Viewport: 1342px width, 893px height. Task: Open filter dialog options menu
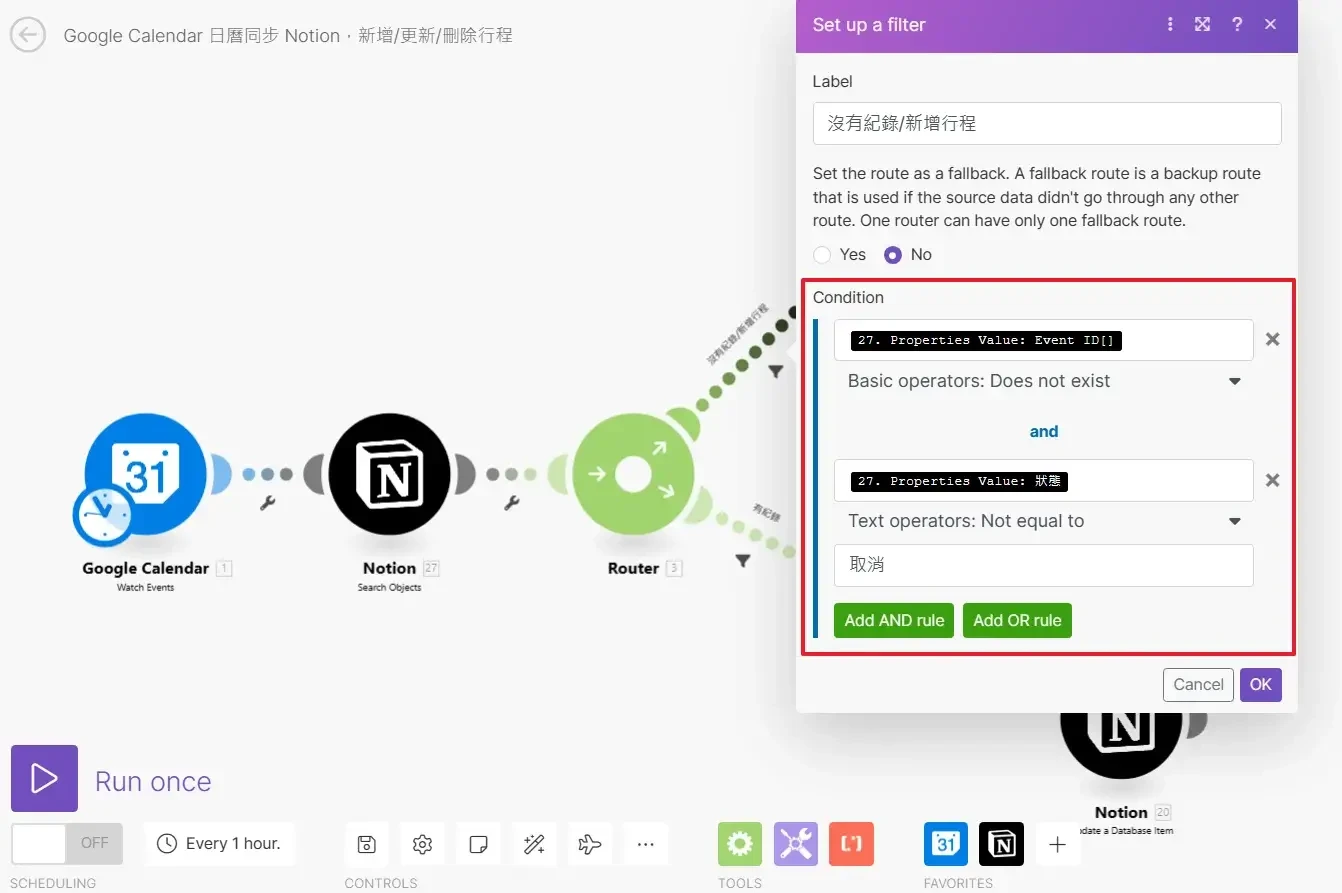[x=1170, y=24]
